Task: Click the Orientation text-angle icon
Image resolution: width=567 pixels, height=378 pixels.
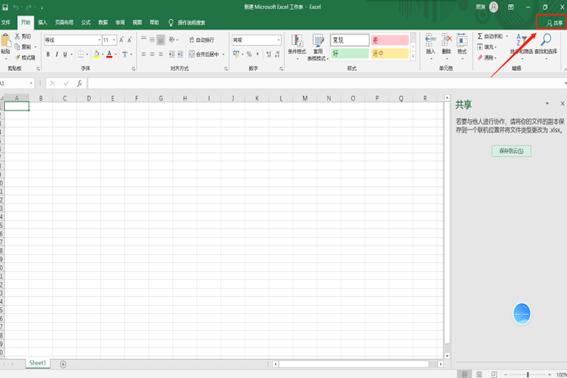Action: click(172, 39)
